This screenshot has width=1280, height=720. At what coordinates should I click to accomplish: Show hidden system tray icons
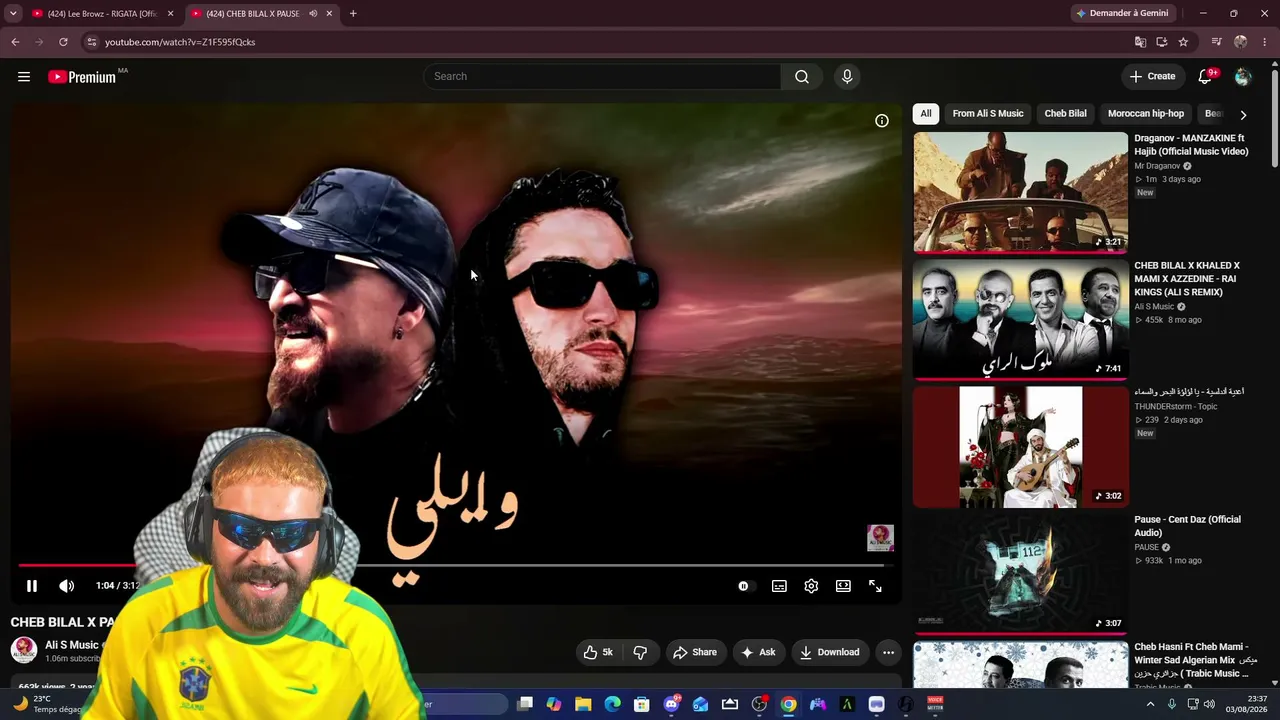tap(1150, 704)
